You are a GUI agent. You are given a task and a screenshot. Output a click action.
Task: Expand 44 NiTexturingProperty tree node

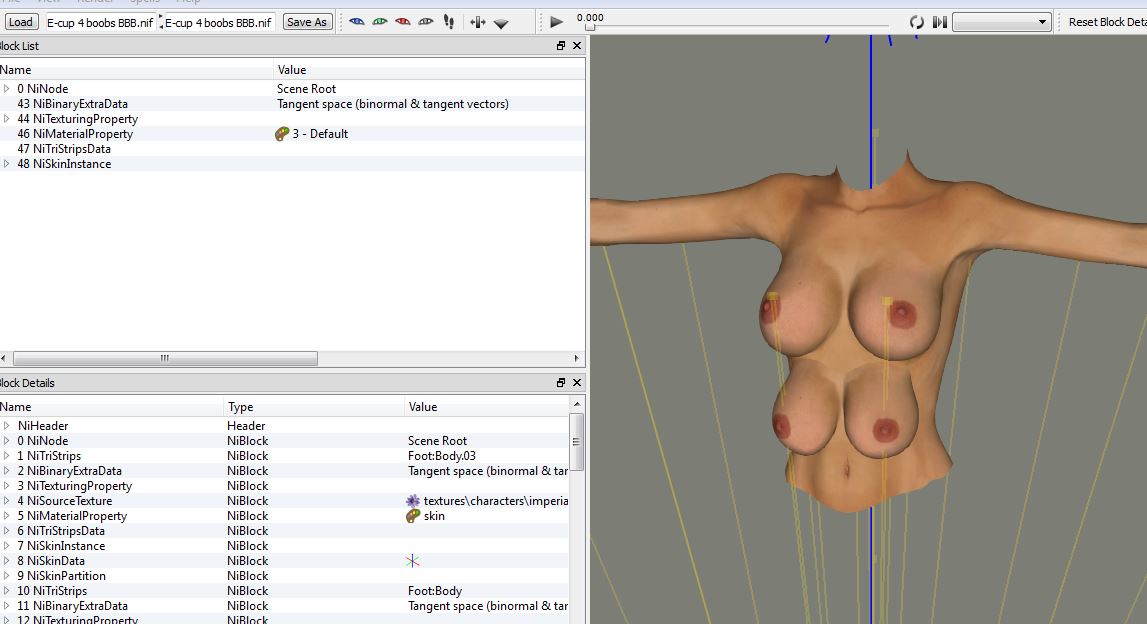pos(7,119)
